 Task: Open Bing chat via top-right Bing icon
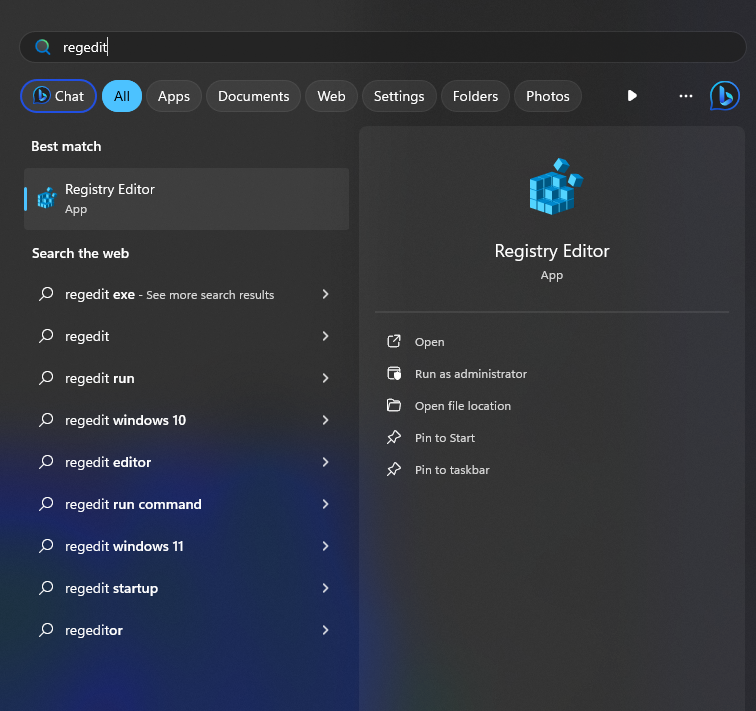[724, 95]
